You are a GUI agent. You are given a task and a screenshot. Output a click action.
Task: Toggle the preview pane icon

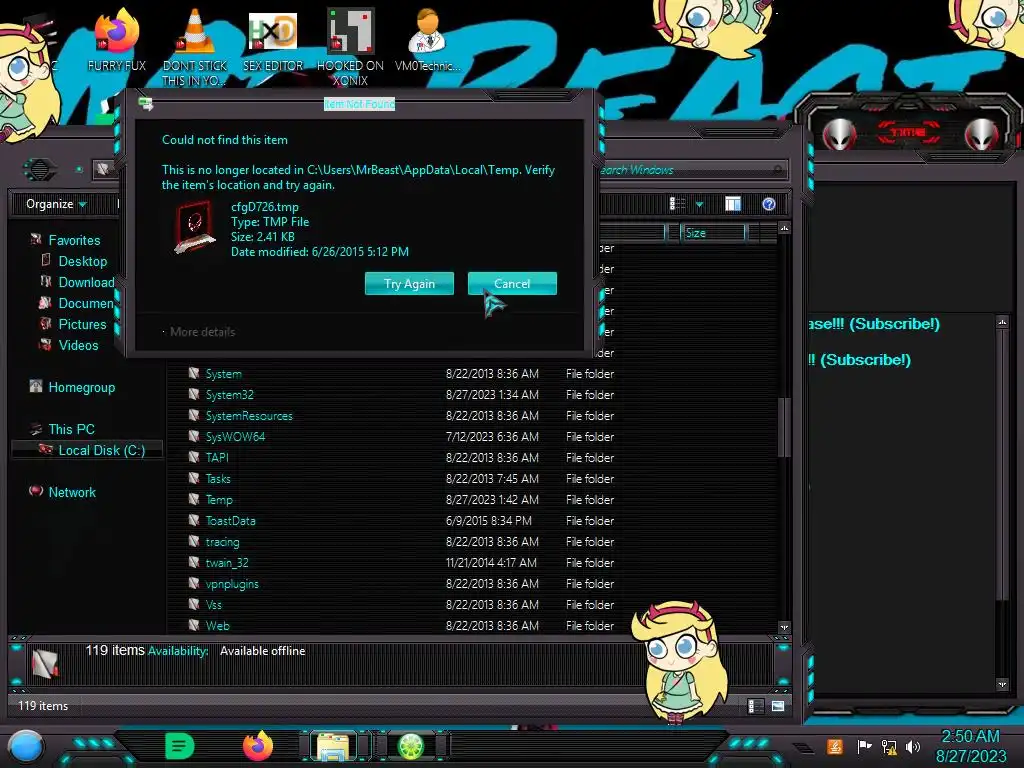[733, 204]
